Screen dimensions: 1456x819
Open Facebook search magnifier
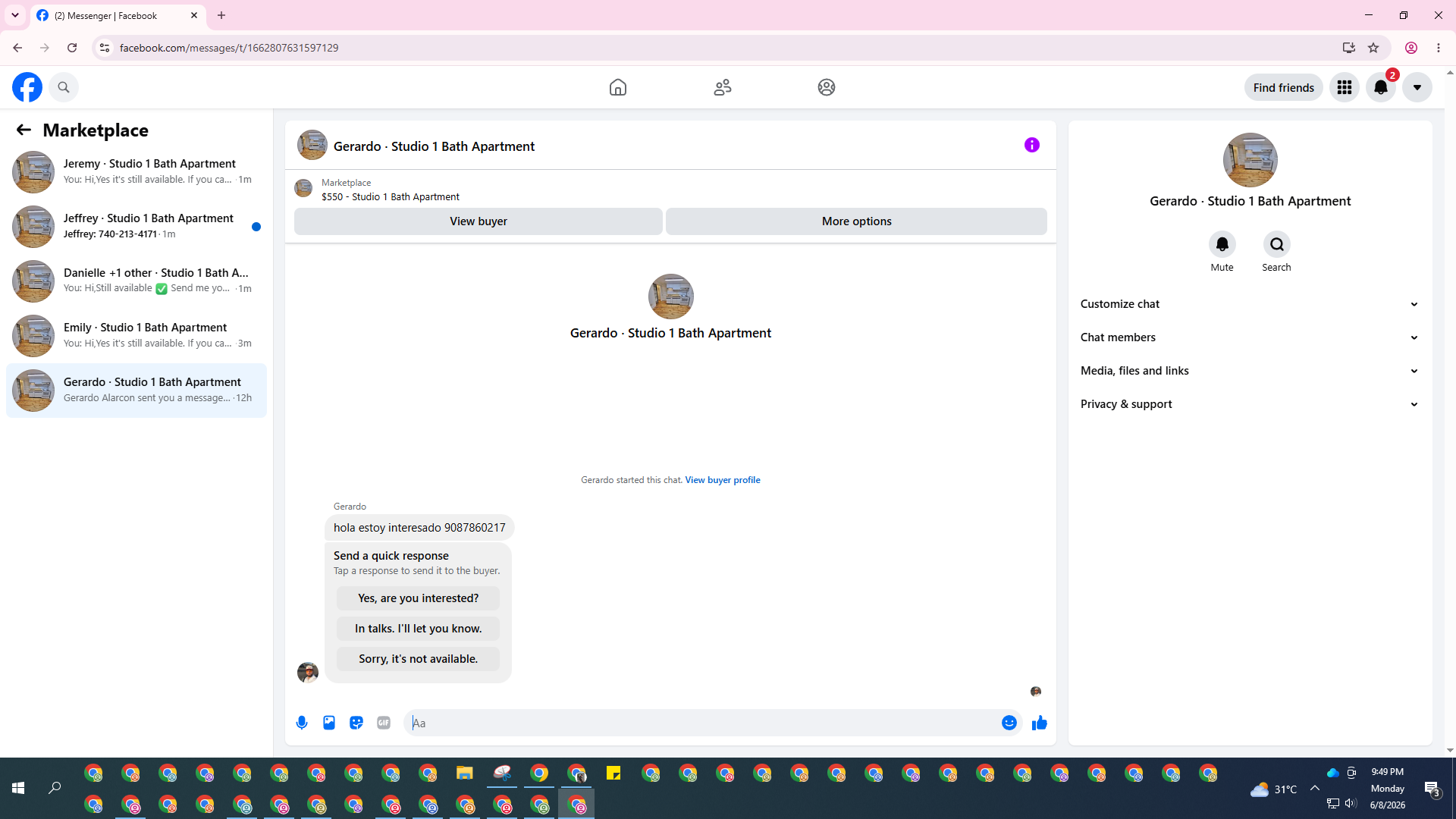click(64, 87)
